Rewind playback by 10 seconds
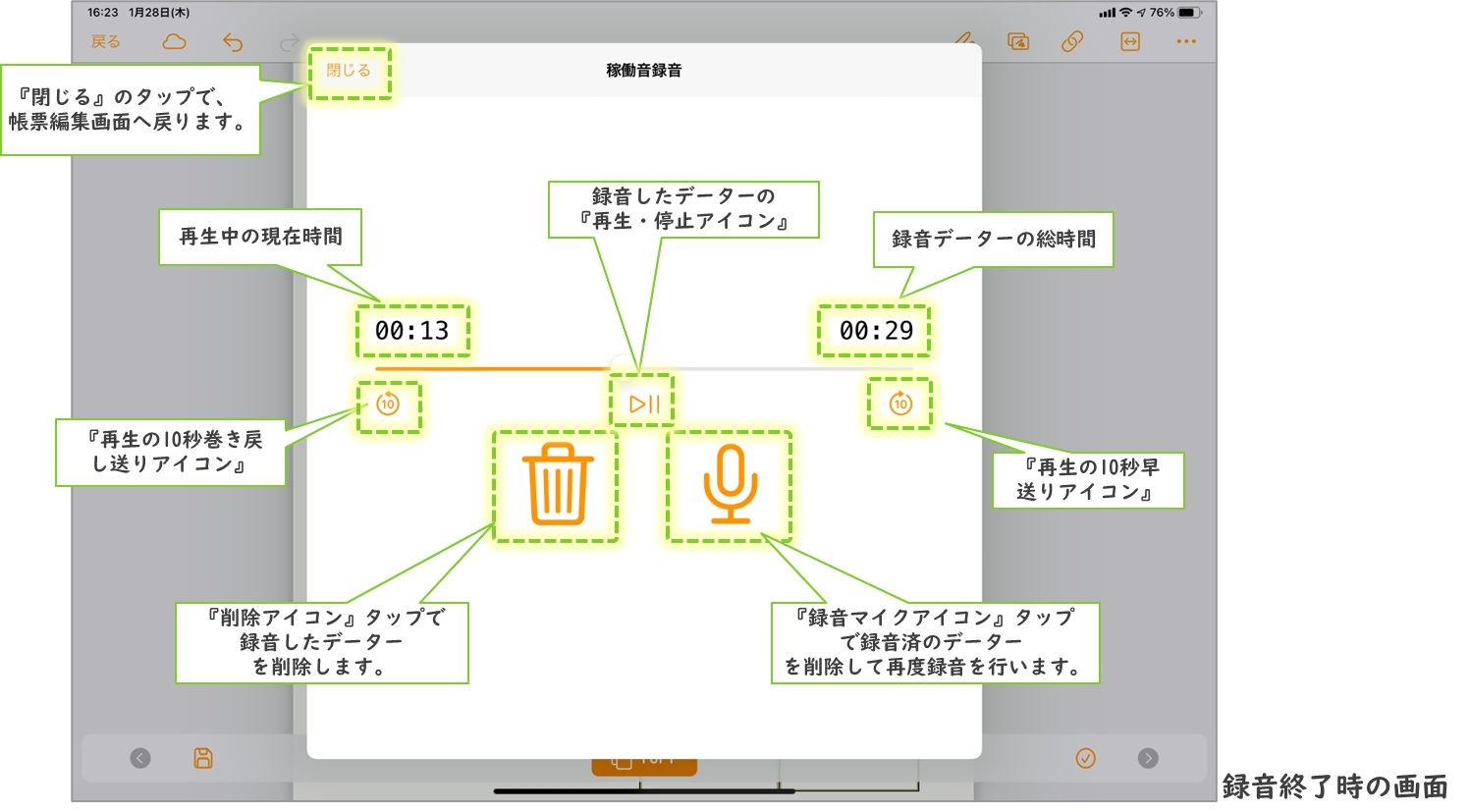 388,405
